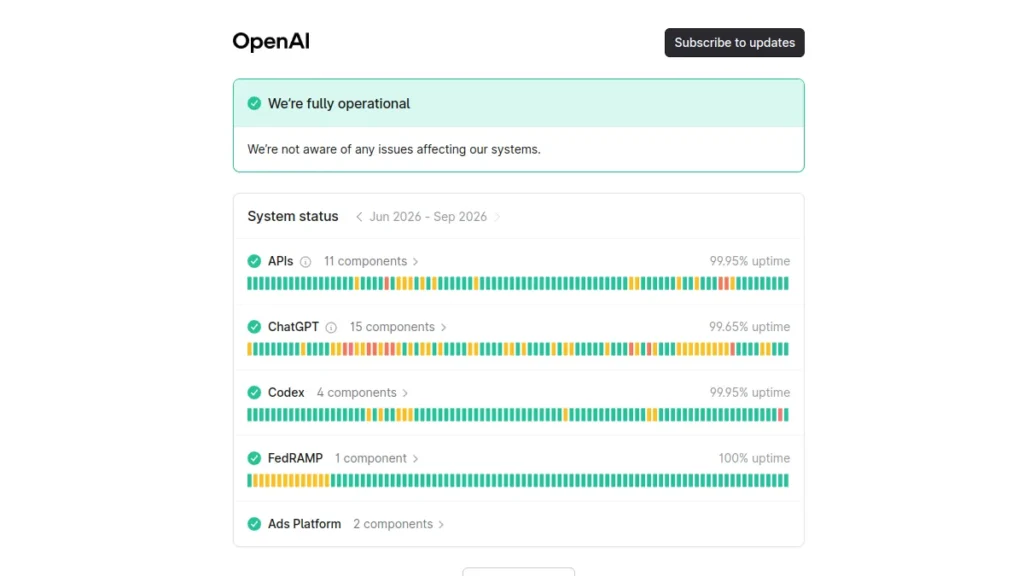Select the FedRAMP group name
Screen dimensions: 1024x576
click(295, 458)
